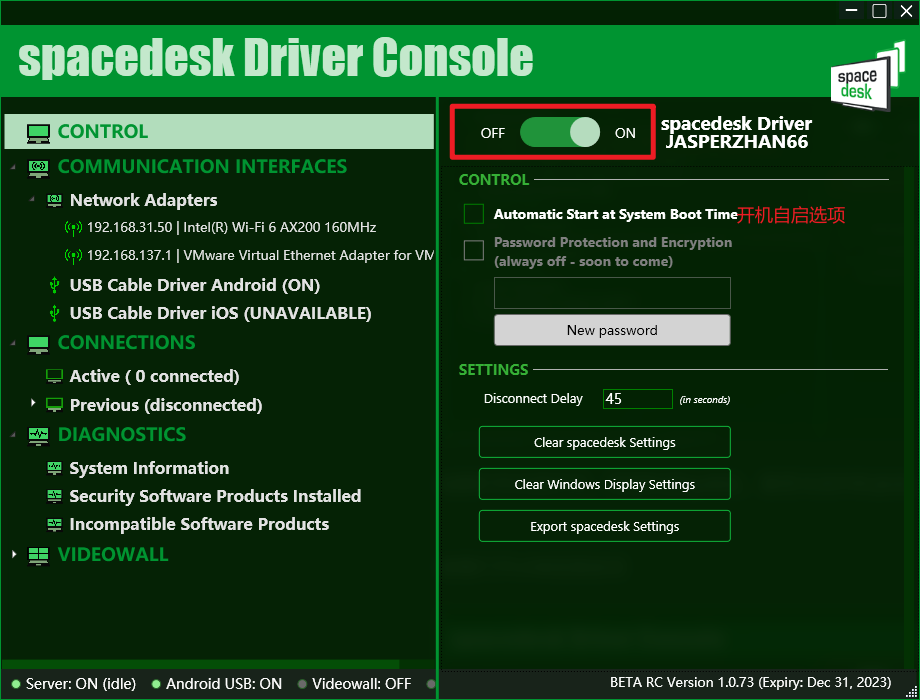The height and width of the screenshot is (700, 920).
Task: Maximize the spacedesk window
Action: click(880, 11)
